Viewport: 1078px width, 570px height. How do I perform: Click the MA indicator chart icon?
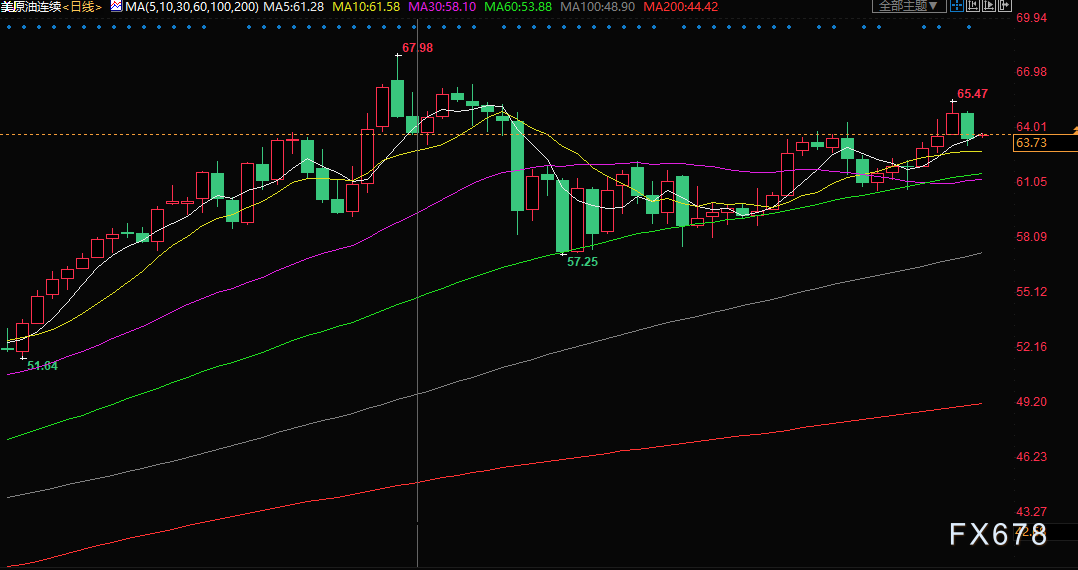click(x=116, y=7)
